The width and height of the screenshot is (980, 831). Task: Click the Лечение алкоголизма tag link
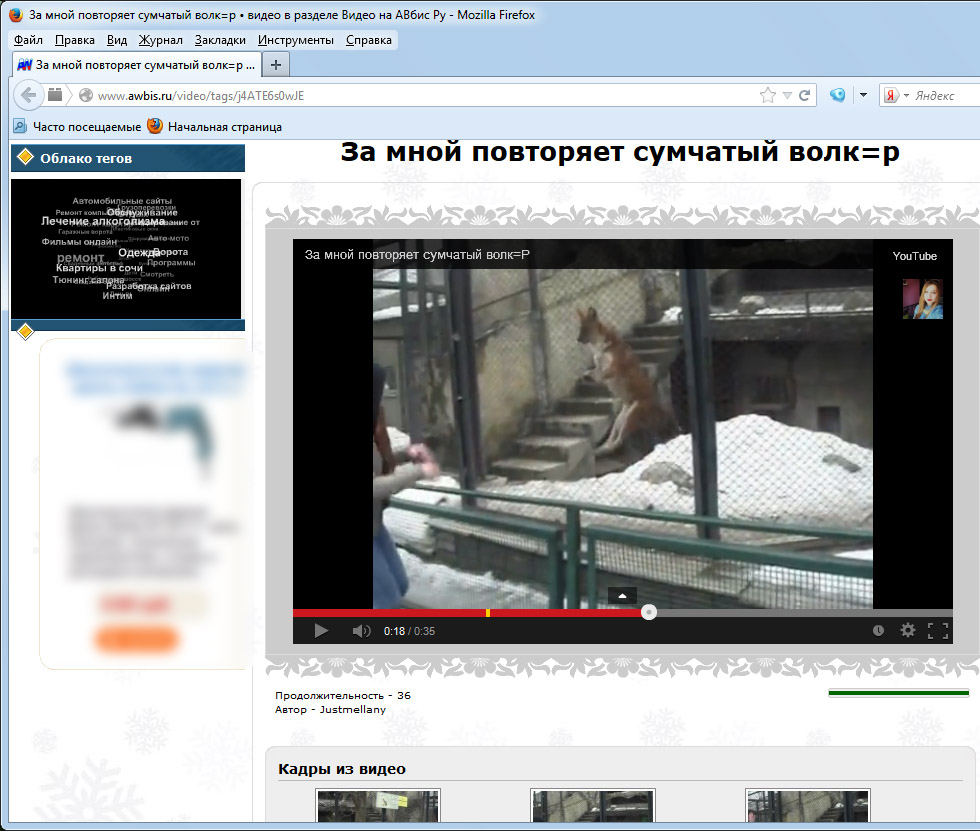(102, 221)
